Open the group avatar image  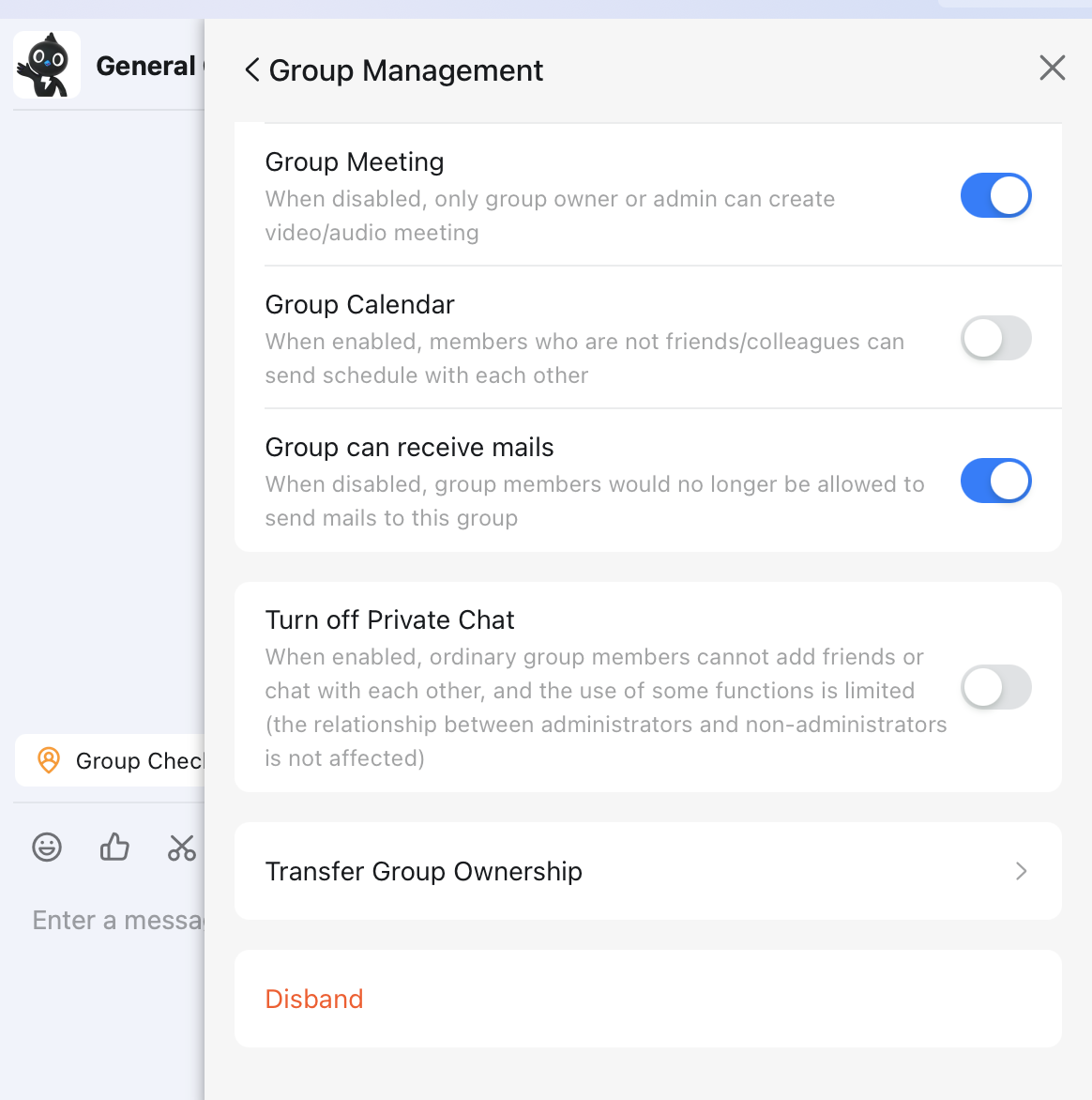tap(47, 64)
